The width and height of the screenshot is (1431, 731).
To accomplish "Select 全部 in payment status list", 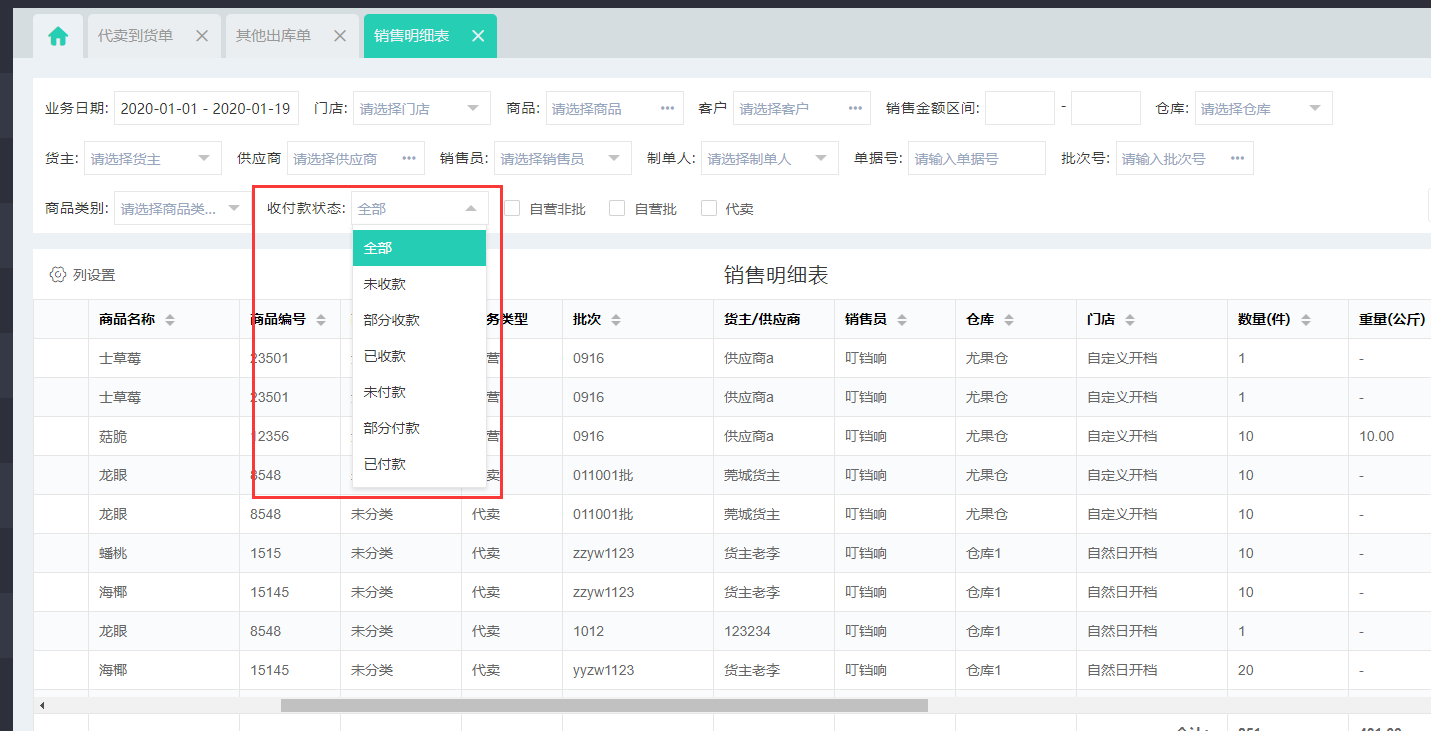I will (419, 248).
